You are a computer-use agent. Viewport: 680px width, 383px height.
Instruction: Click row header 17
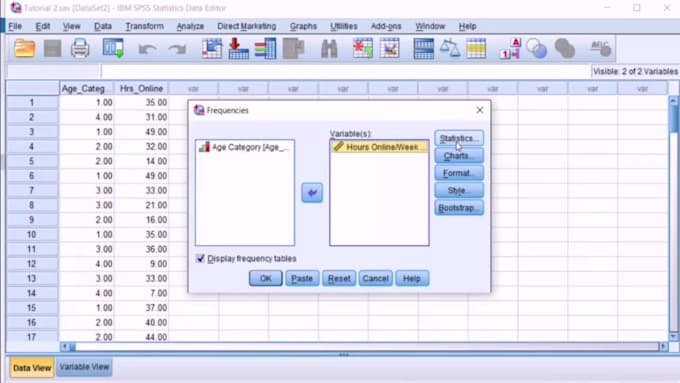32,336
